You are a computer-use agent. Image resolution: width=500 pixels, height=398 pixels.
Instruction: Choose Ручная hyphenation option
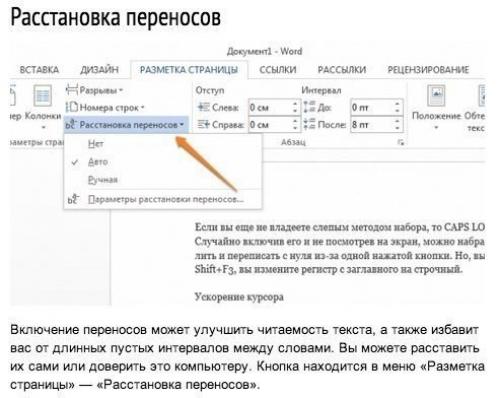coord(103,180)
